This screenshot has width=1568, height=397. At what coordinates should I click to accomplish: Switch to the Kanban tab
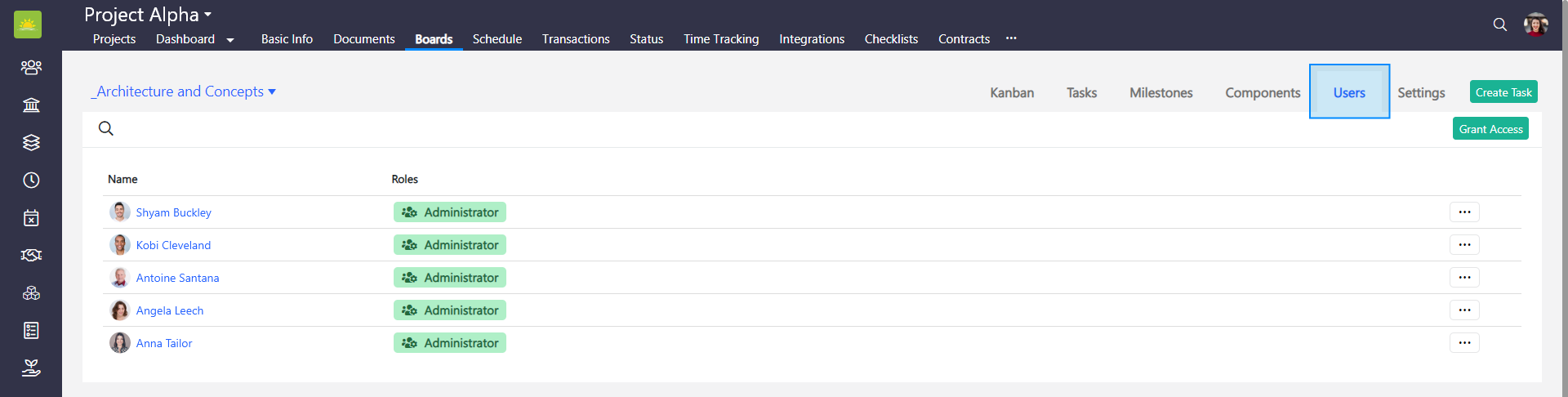pos(1012,93)
